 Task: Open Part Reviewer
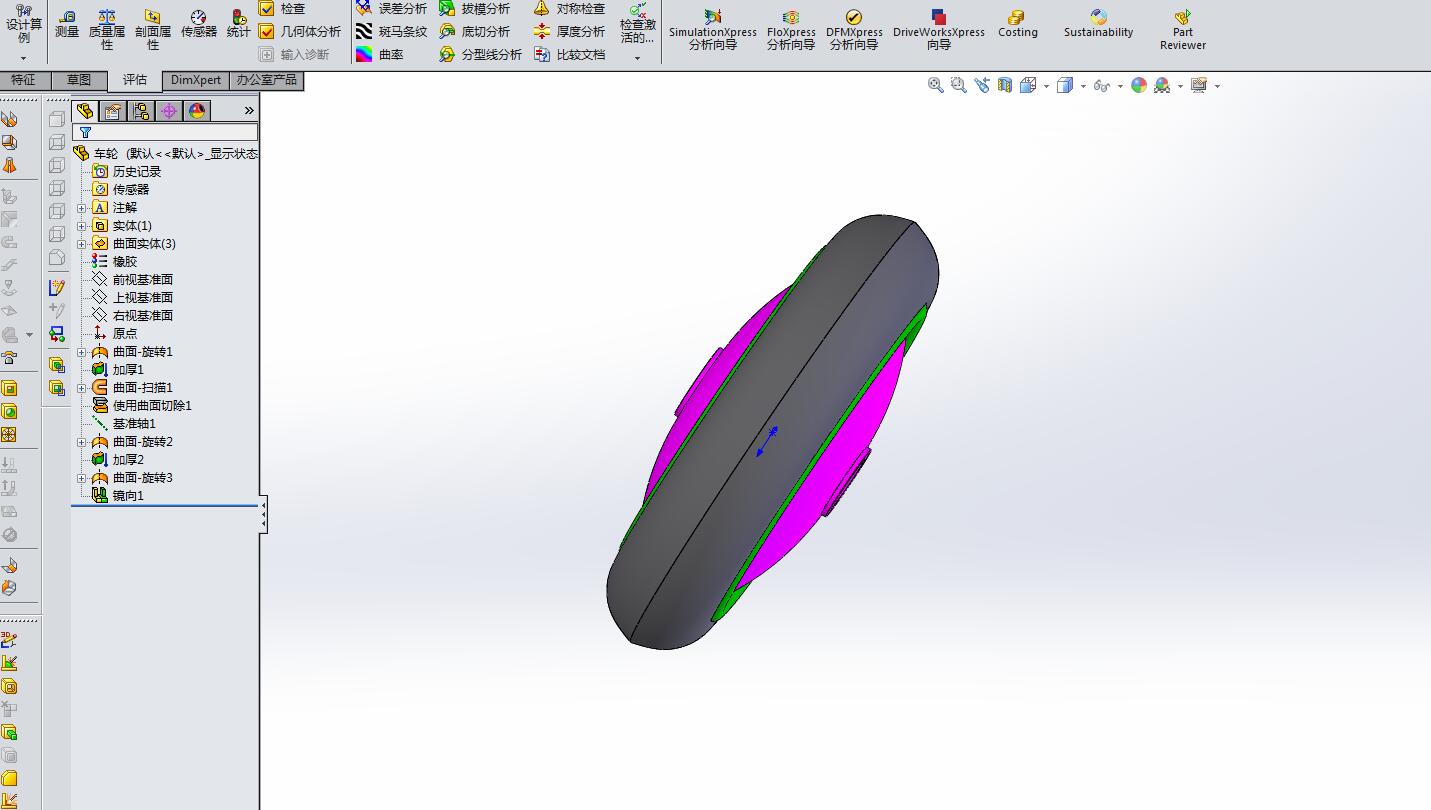click(x=1183, y=30)
